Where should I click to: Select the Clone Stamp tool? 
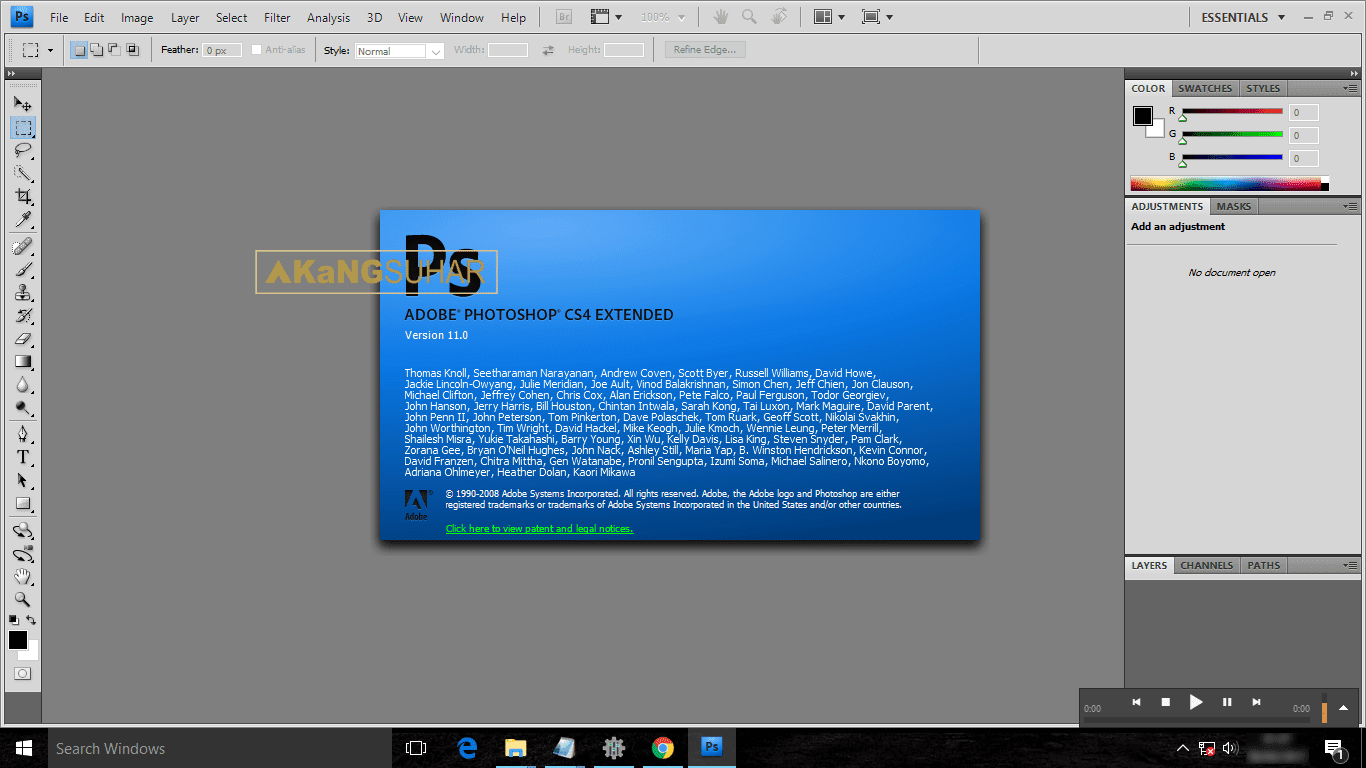coord(22,293)
